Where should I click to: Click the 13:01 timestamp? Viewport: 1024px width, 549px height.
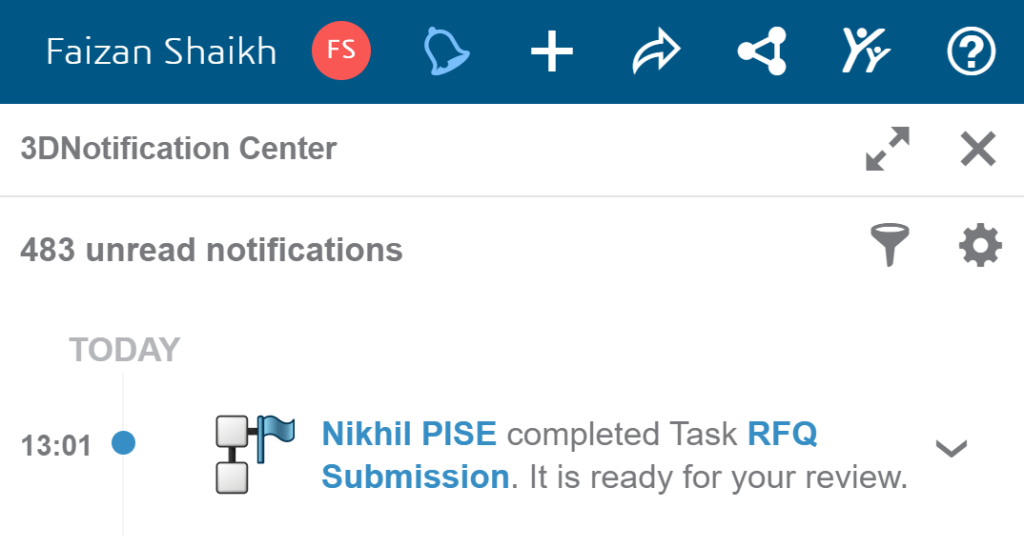[56, 447]
